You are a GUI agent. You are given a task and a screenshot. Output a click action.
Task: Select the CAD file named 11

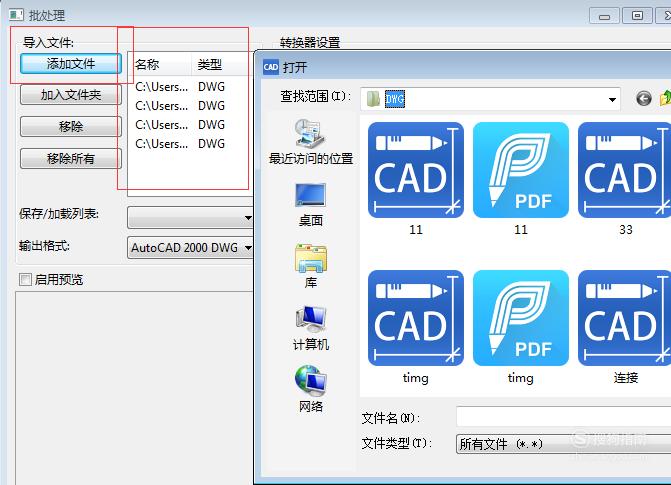[x=416, y=179]
